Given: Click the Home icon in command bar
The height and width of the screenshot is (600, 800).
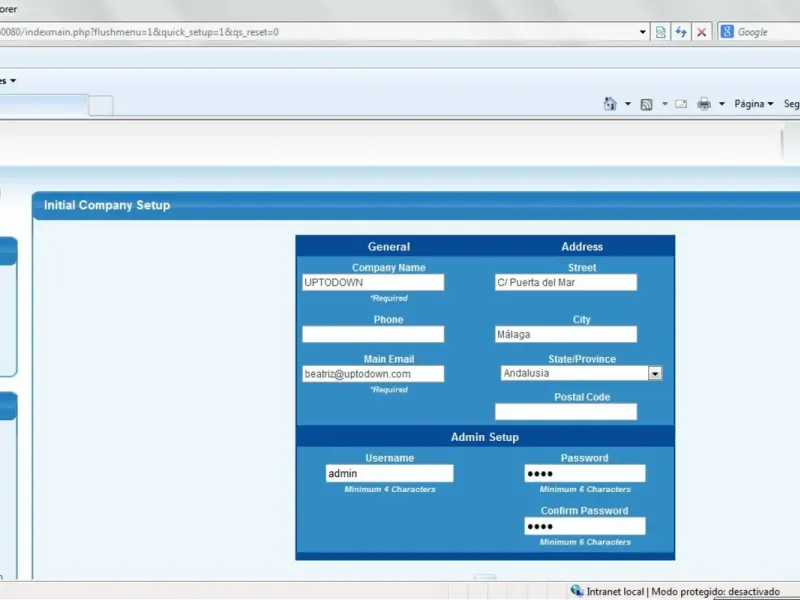Looking at the screenshot, I should tap(610, 104).
